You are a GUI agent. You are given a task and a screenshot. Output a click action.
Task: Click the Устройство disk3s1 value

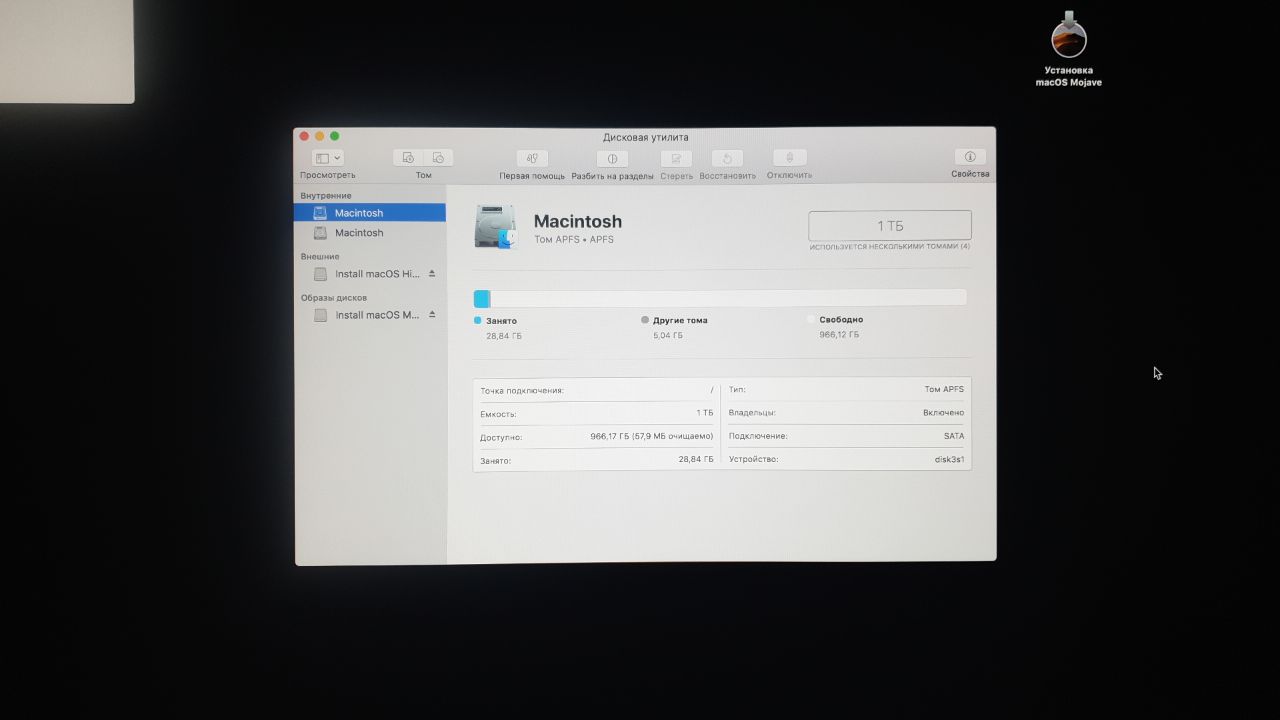tap(949, 459)
